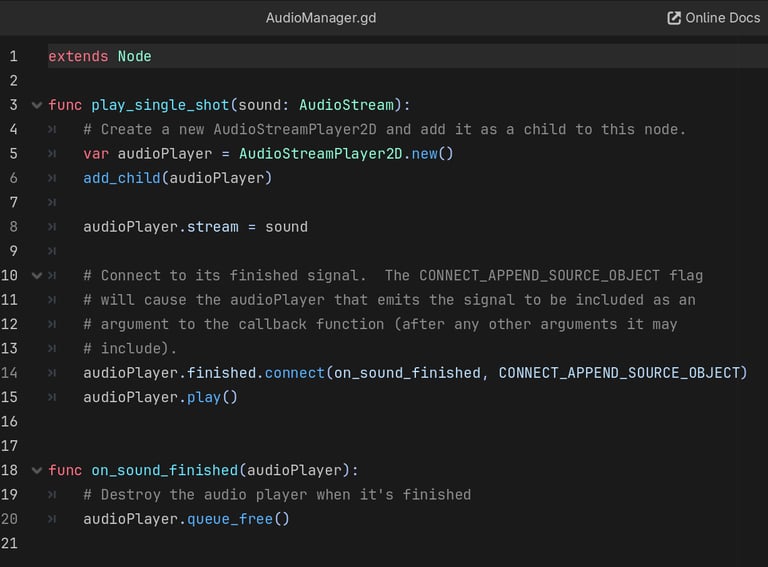The height and width of the screenshot is (567, 768).
Task: Collapse the comment block fold arrow at line 10
Action: point(37,275)
